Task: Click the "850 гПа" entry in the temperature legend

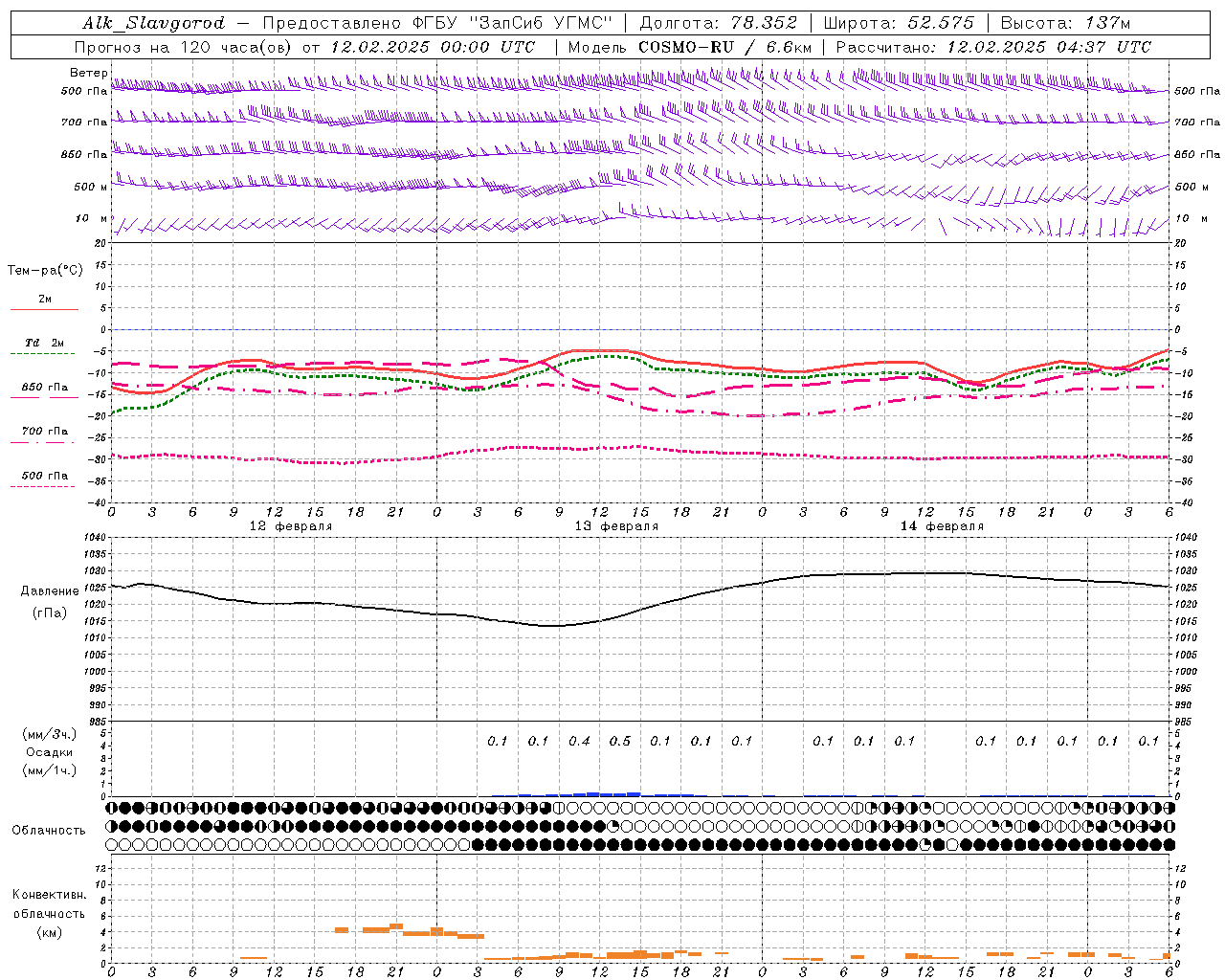Action: pyautogui.click(x=45, y=388)
